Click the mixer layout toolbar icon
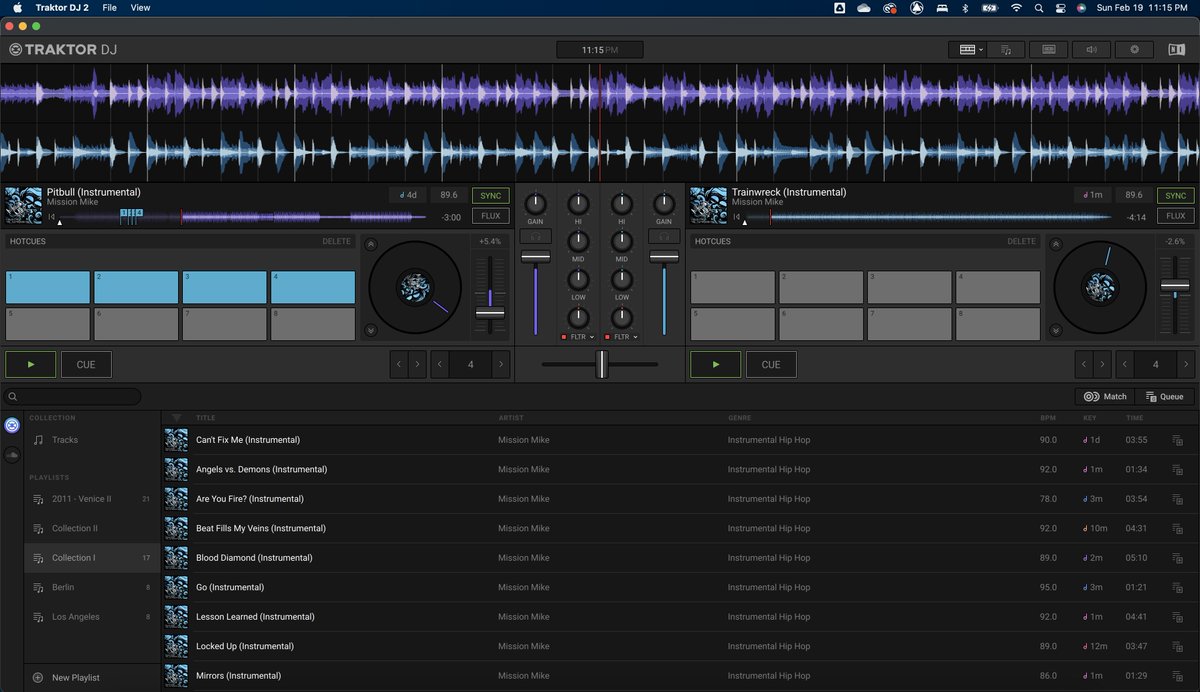Viewport: 1200px width, 692px height. tap(1048, 49)
